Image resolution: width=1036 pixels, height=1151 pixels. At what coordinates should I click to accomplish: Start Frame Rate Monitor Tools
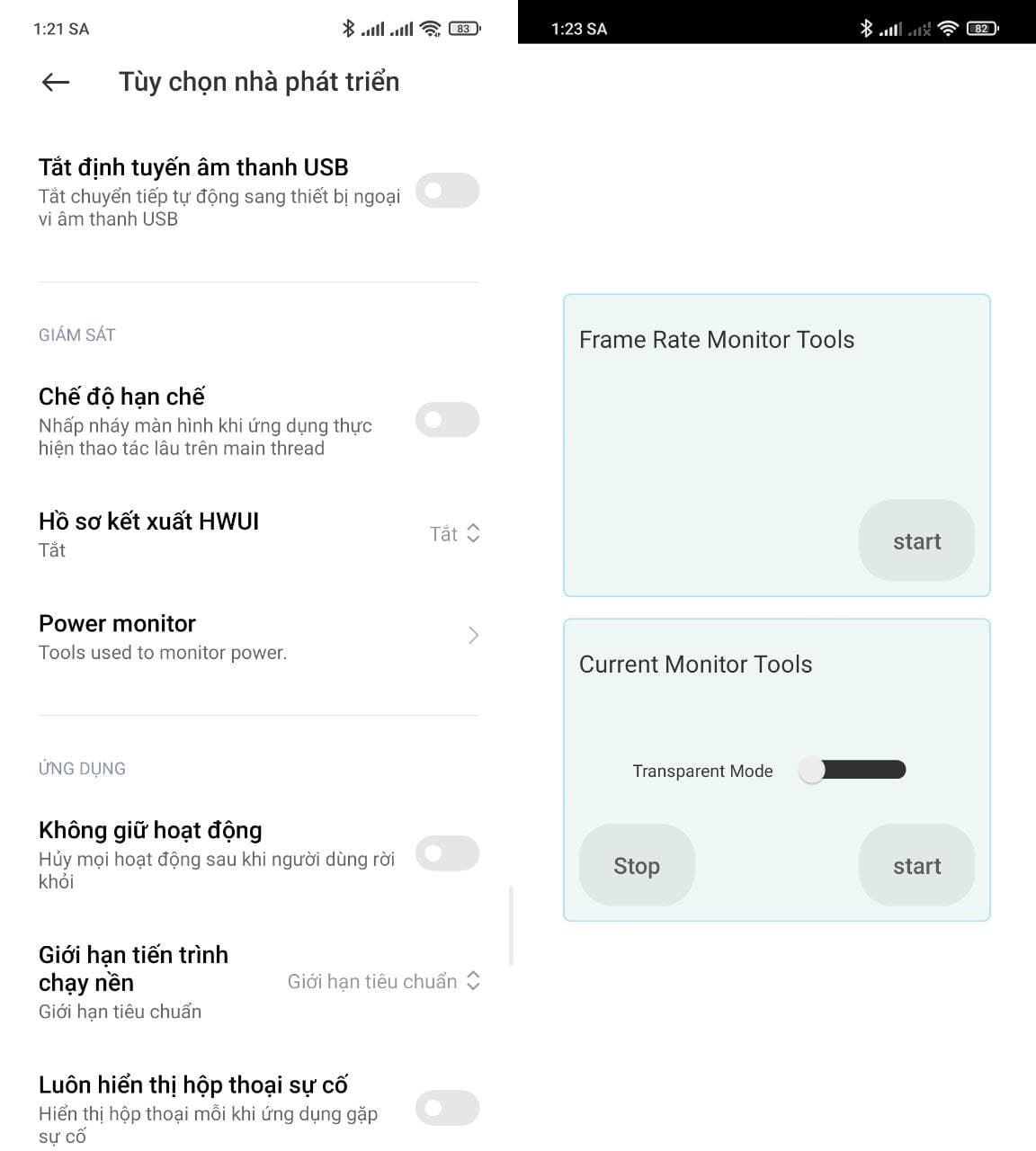(x=916, y=540)
